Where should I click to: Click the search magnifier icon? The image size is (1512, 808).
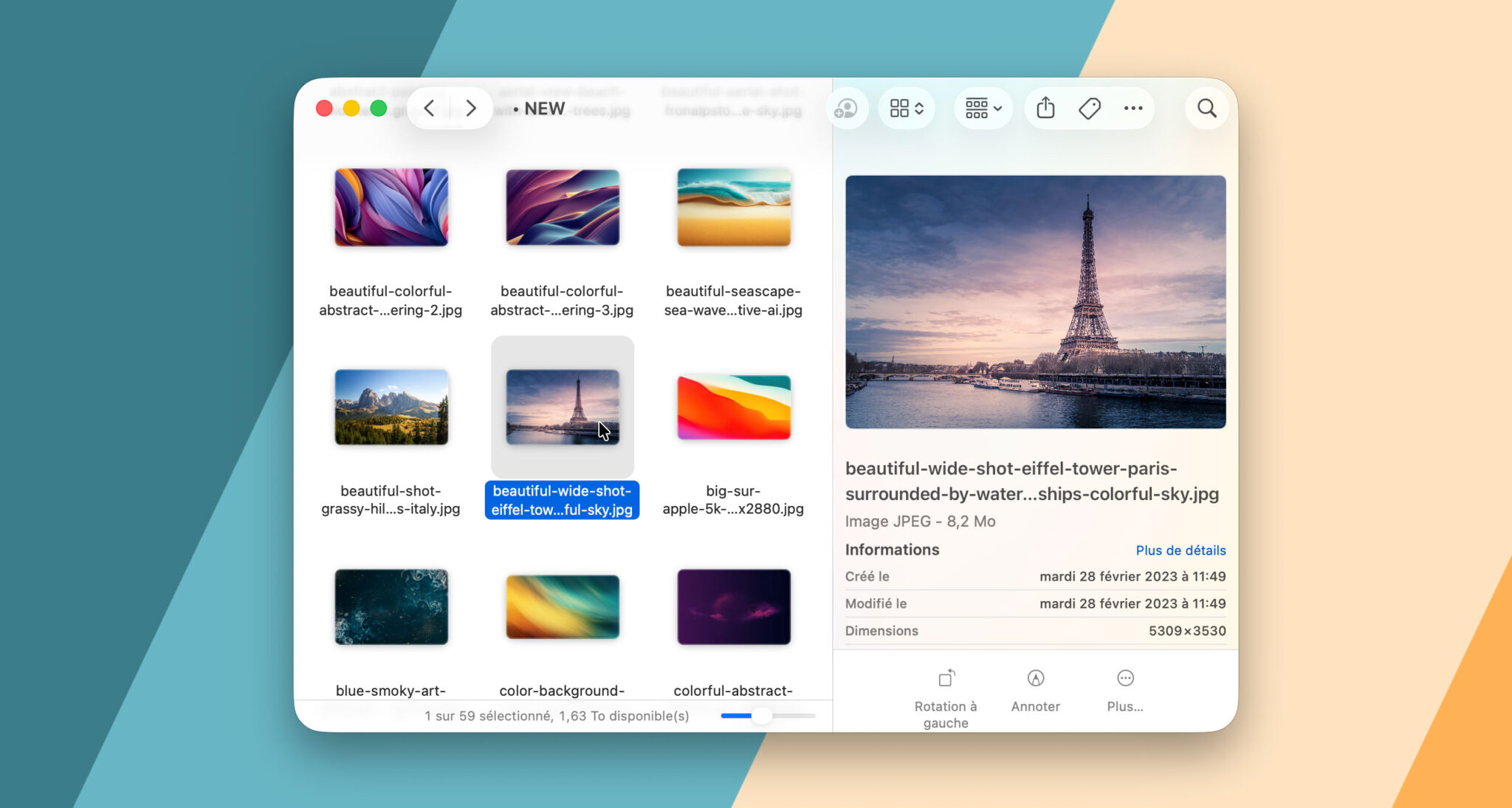point(1207,109)
